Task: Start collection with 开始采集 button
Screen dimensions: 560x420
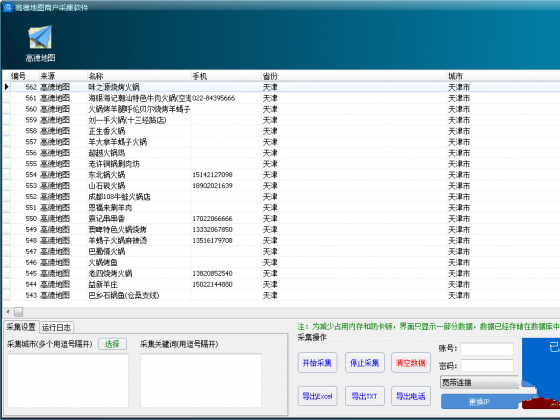Action: (318, 363)
